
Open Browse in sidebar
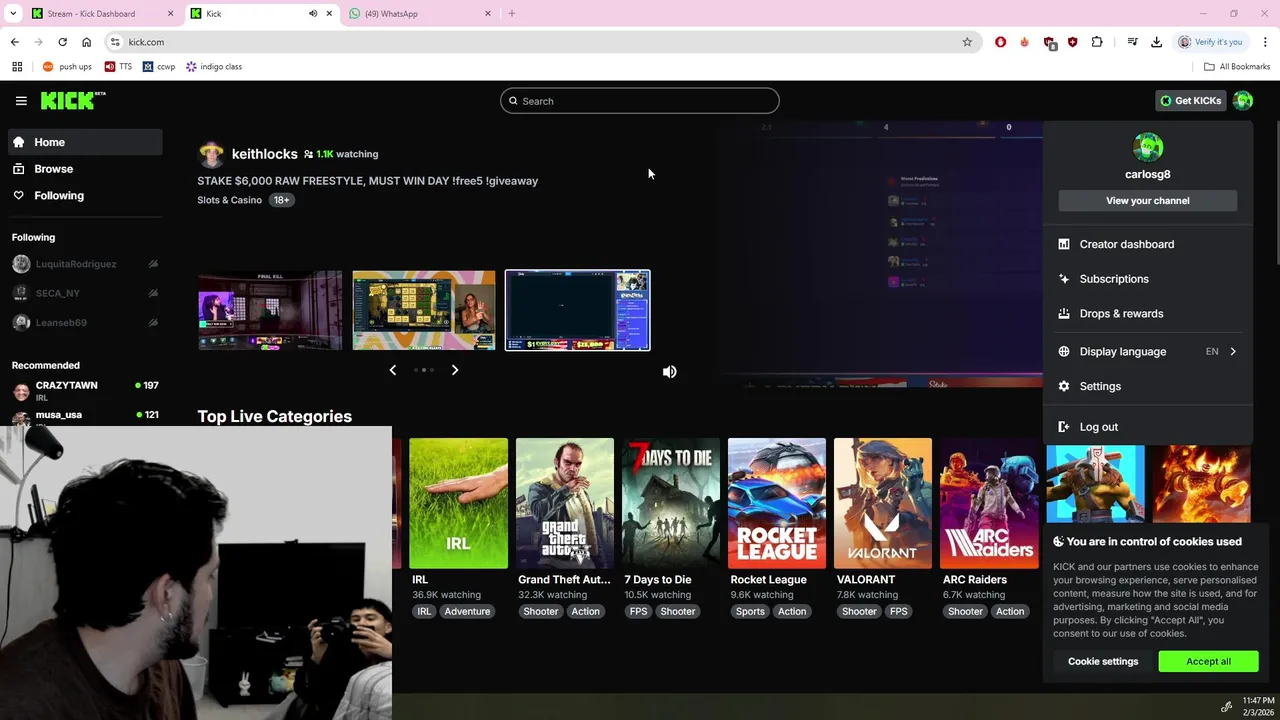pos(85,169)
